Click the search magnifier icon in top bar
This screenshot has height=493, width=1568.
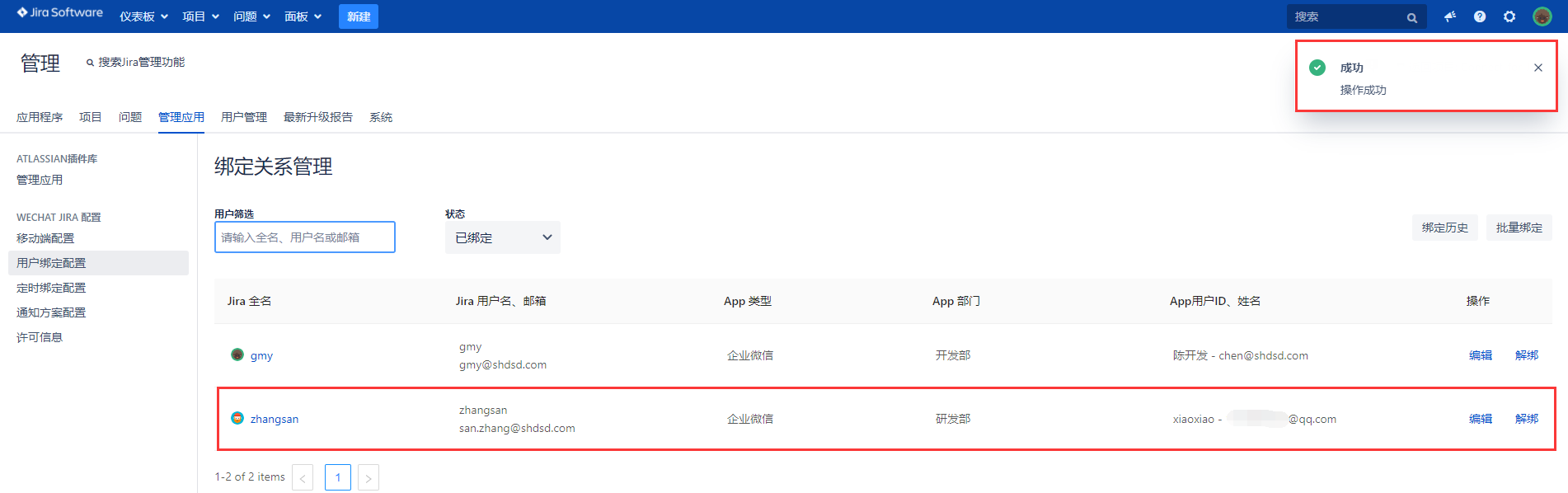[x=1411, y=17]
